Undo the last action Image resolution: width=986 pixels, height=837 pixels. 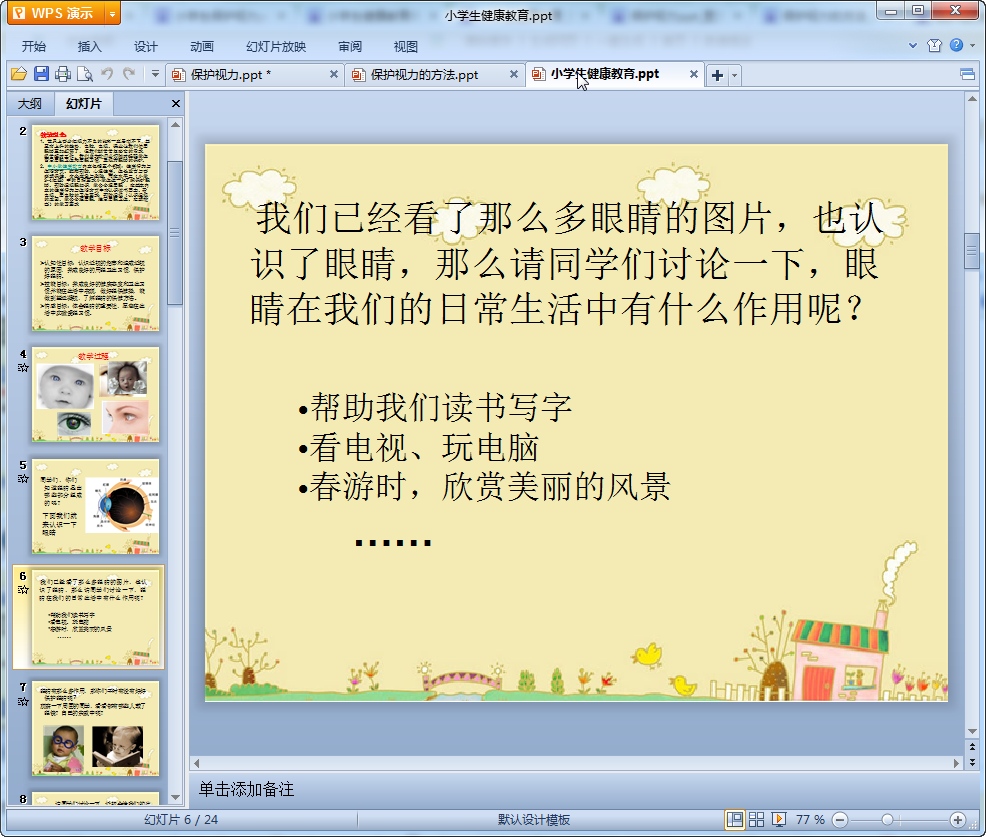pyautogui.click(x=108, y=74)
